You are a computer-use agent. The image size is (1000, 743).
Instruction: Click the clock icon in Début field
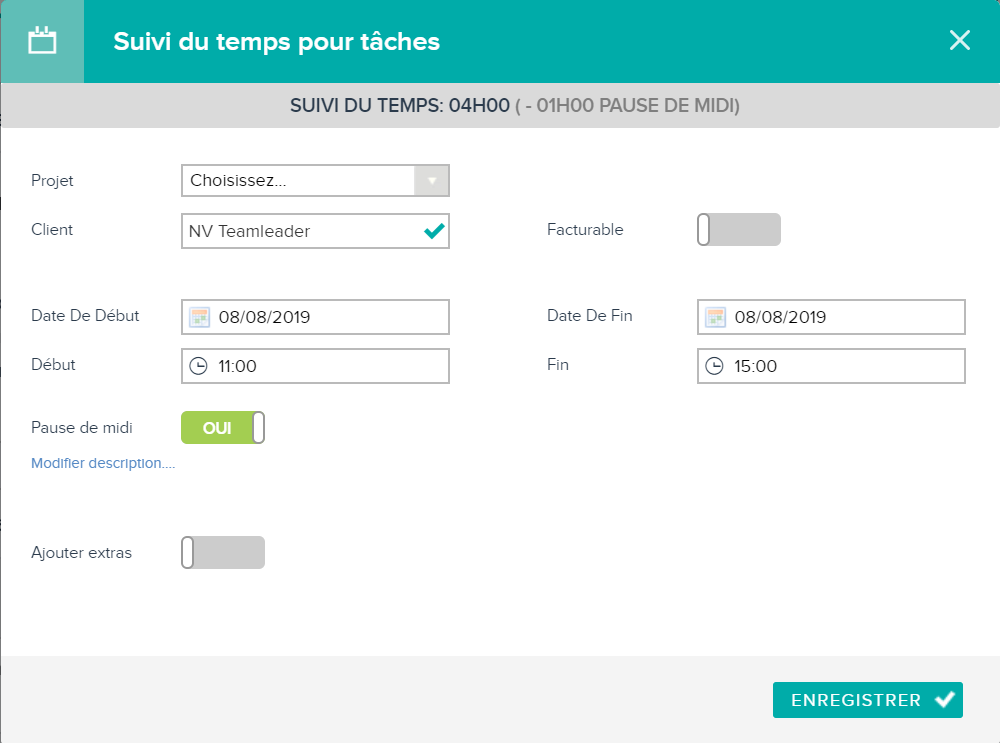coord(198,366)
